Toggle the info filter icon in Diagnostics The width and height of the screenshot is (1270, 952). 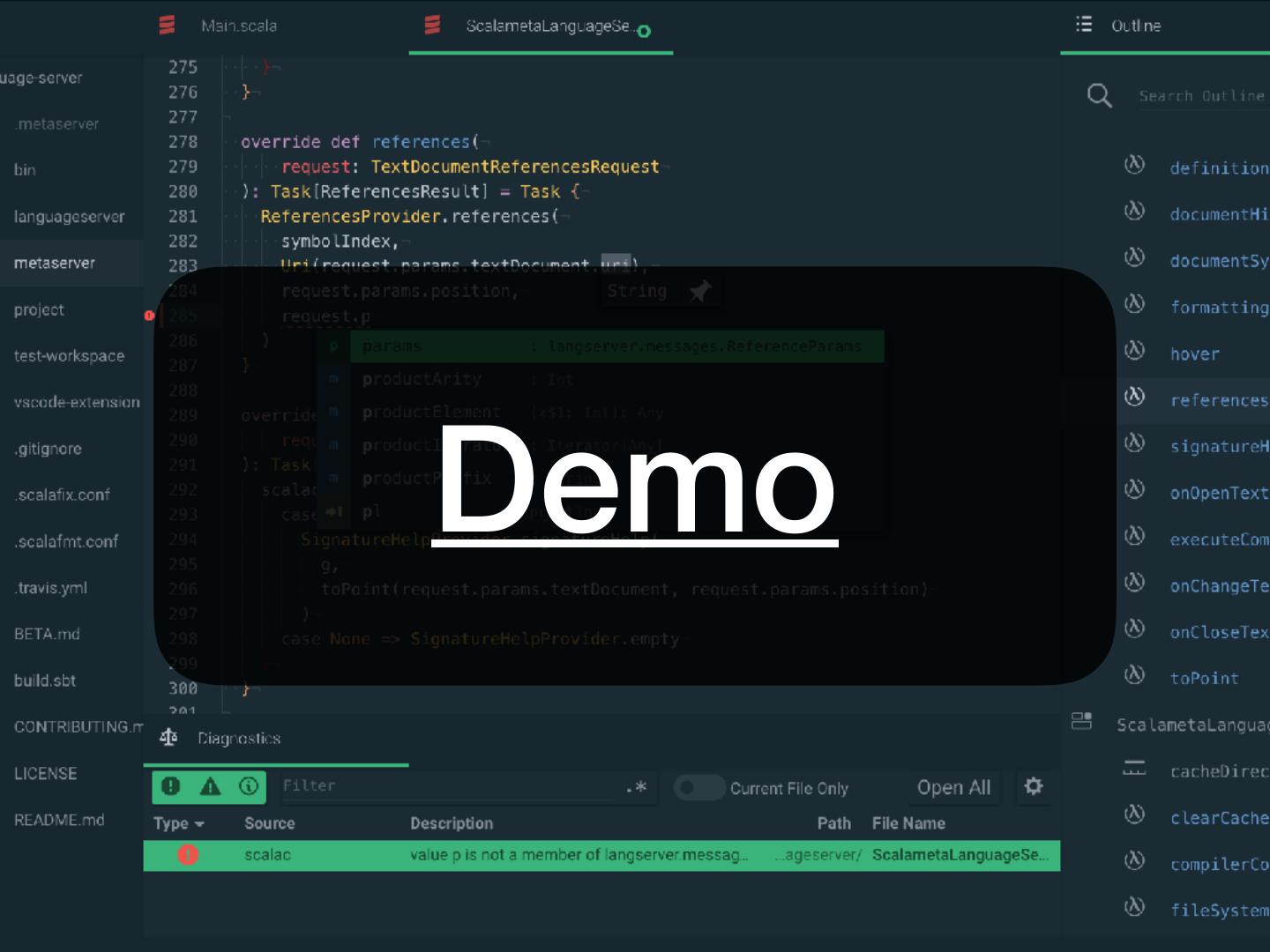click(249, 786)
